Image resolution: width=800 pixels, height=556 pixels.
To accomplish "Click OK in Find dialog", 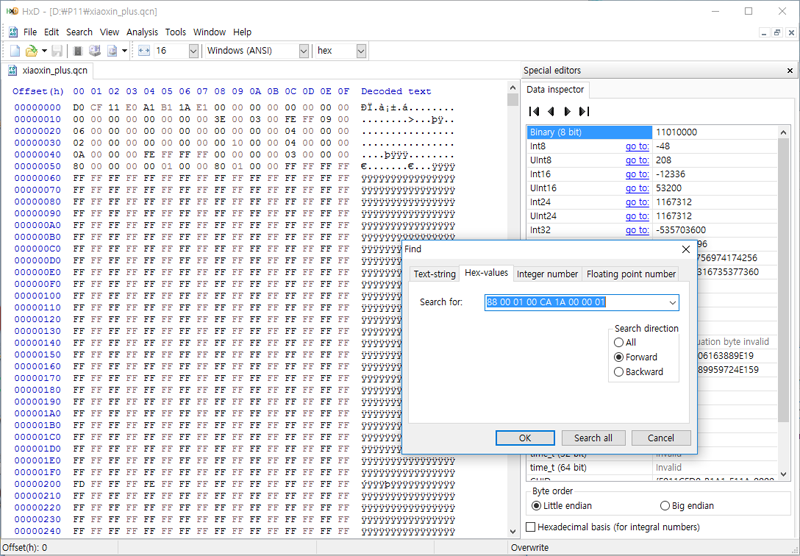I will (x=525, y=438).
